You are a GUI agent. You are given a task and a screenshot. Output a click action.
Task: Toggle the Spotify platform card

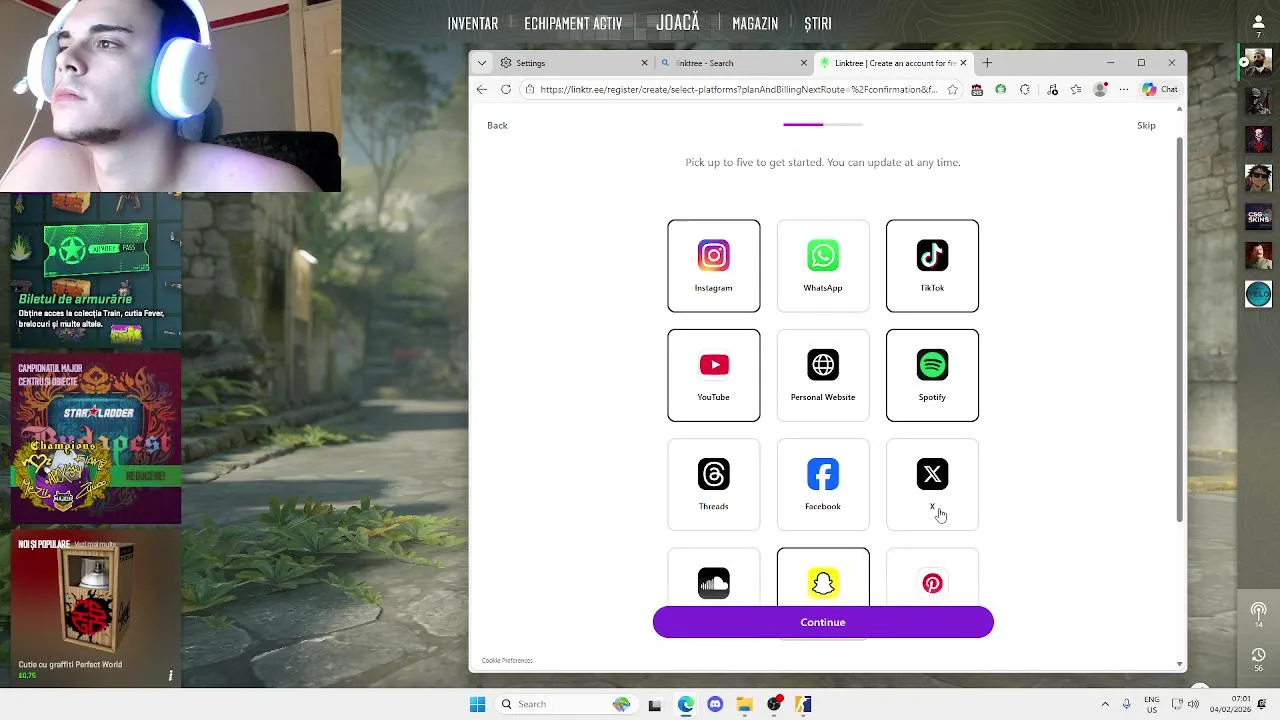coord(932,375)
